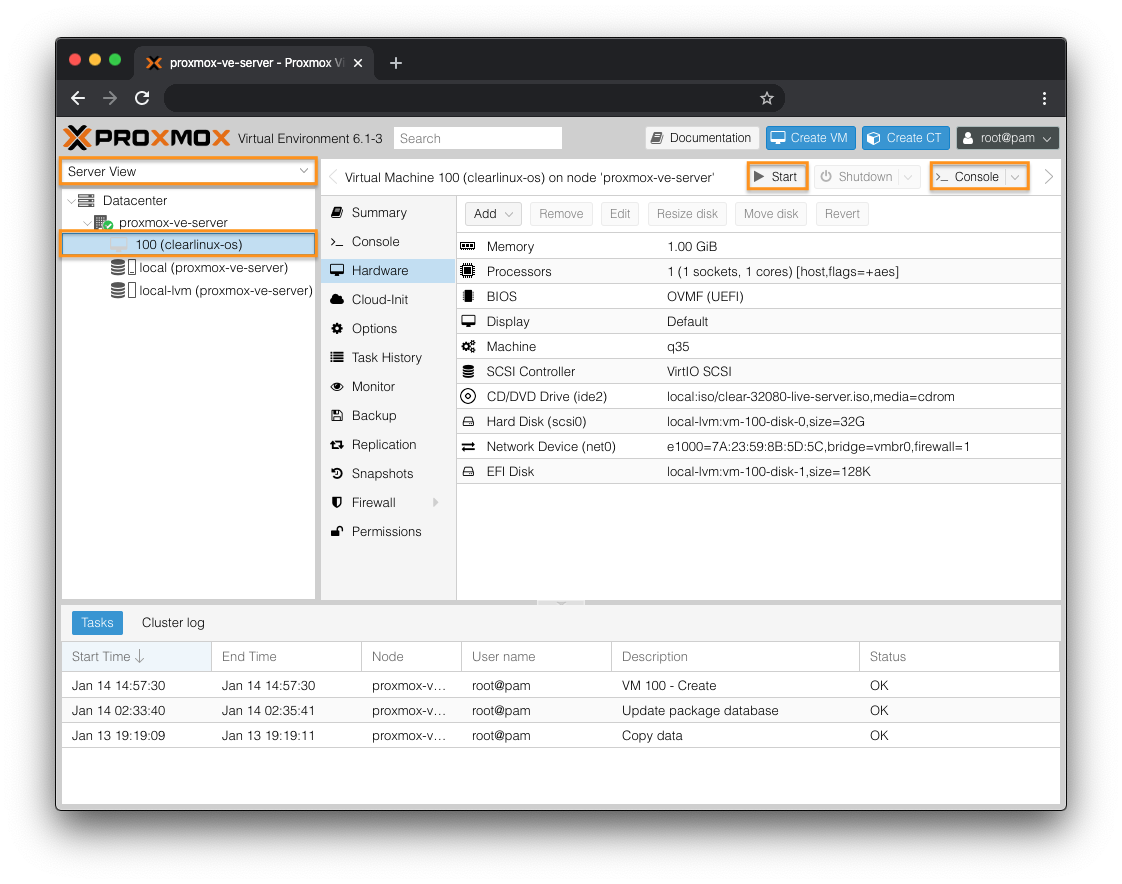Open a new browser tab

pyautogui.click(x=396, y=63)
